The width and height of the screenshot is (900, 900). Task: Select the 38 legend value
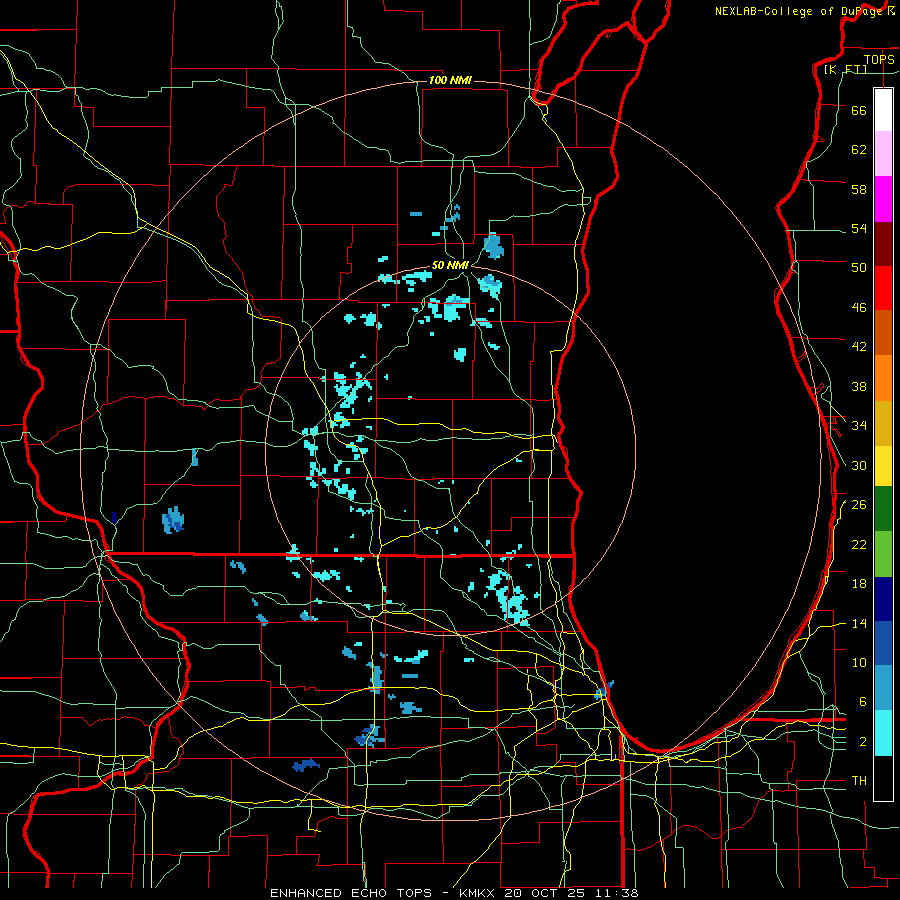point(859,386)
